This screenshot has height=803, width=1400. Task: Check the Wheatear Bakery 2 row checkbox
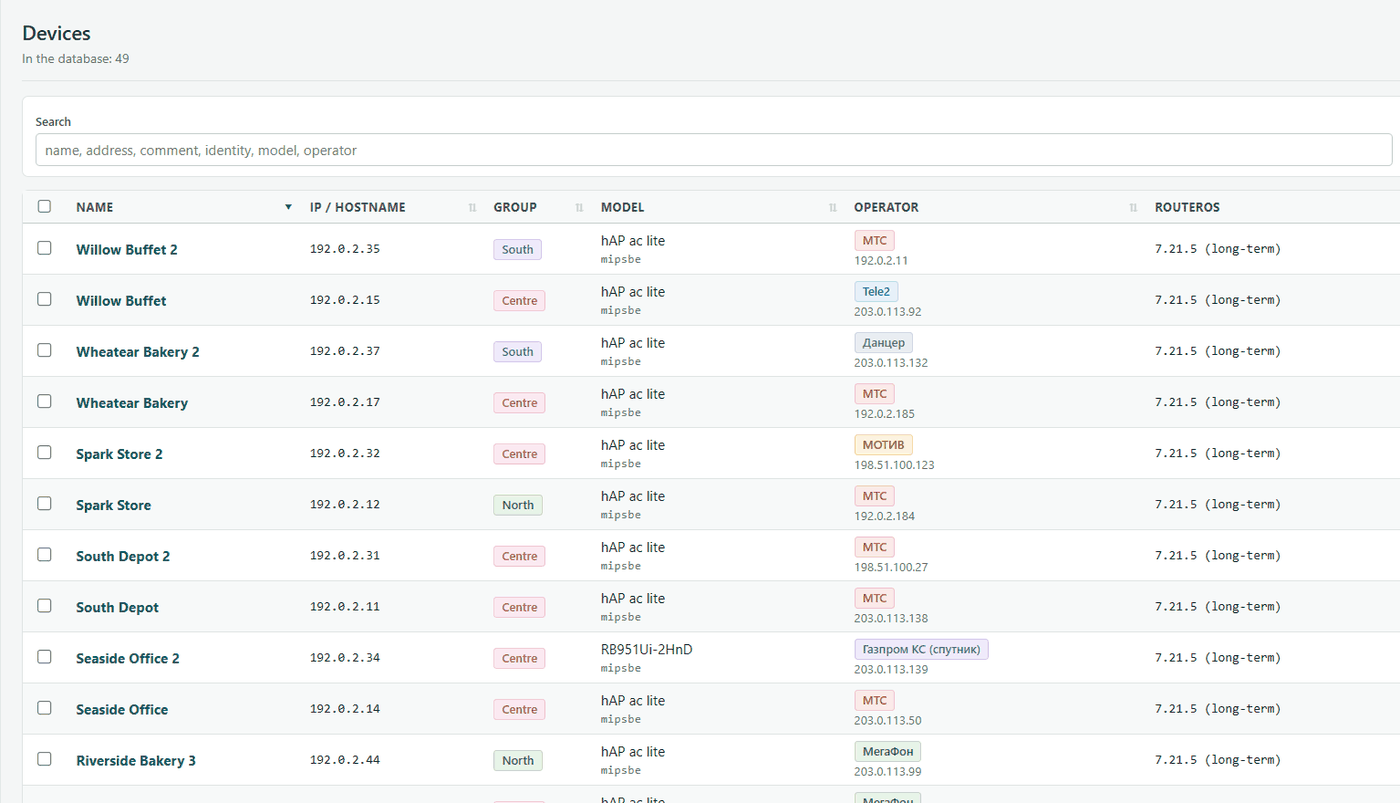point(44,350)
